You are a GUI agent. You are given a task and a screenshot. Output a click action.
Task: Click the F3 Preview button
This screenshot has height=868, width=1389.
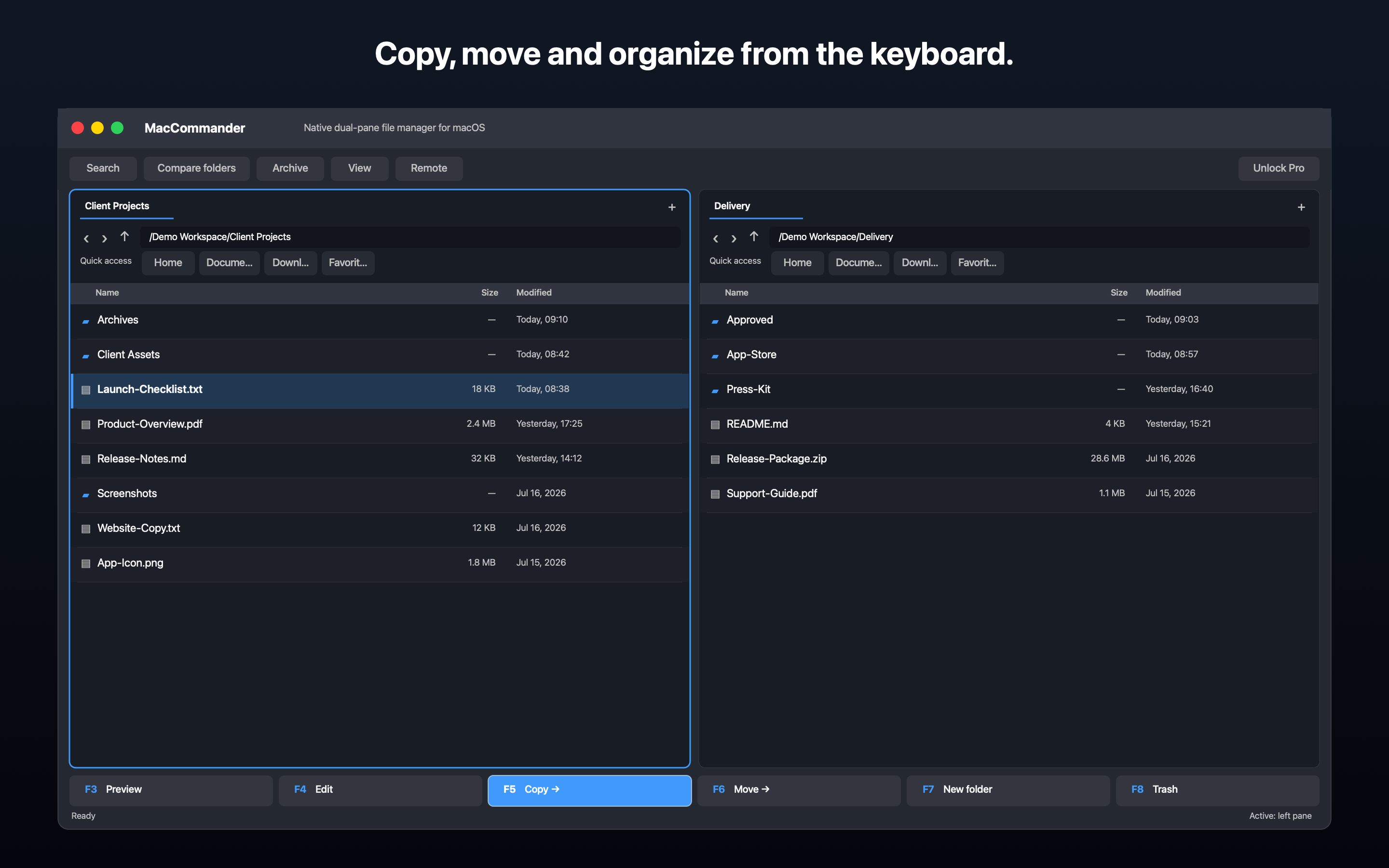(171, 790)
